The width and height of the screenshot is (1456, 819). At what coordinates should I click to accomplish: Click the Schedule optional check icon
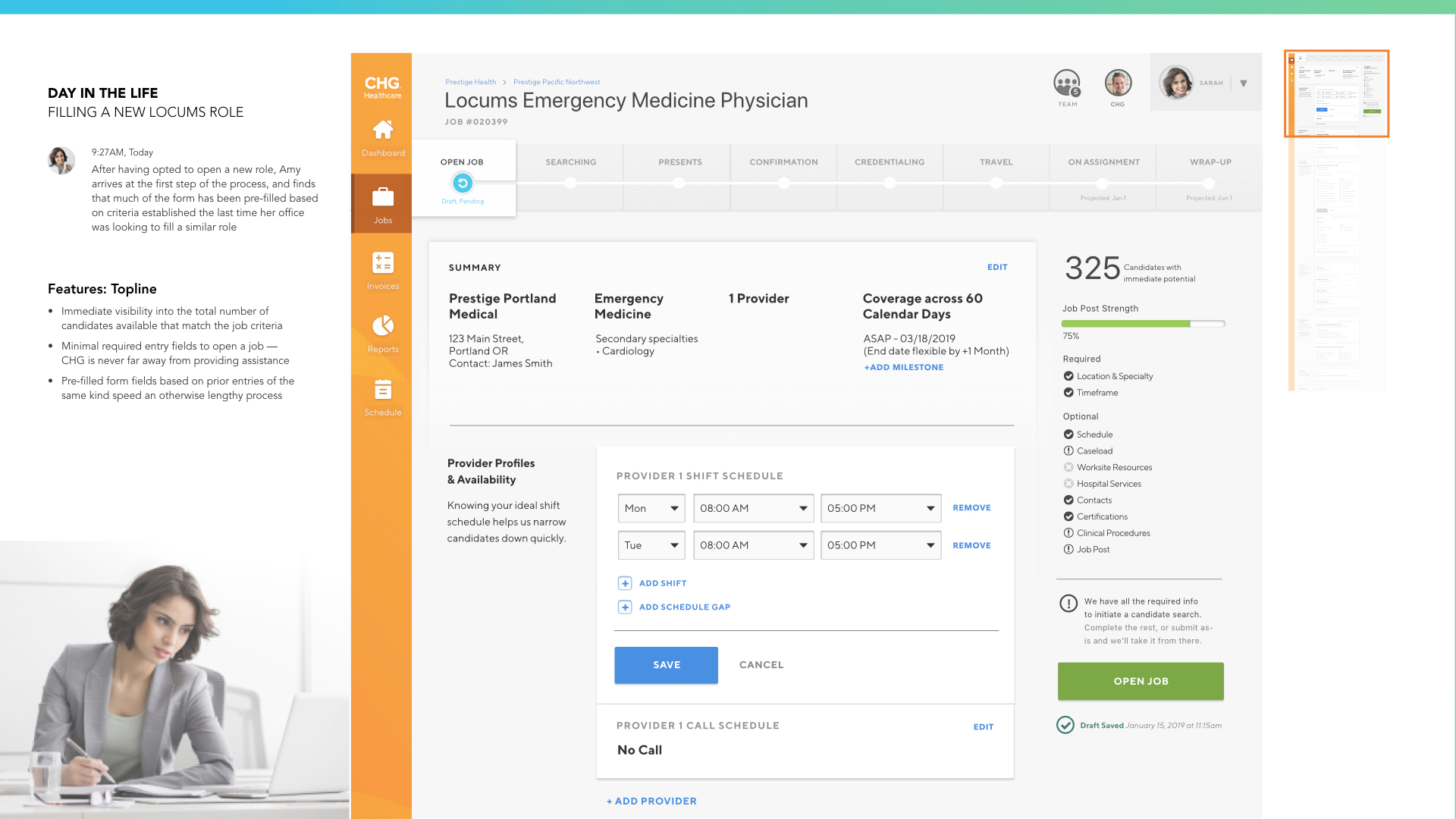pos(1068,435)
